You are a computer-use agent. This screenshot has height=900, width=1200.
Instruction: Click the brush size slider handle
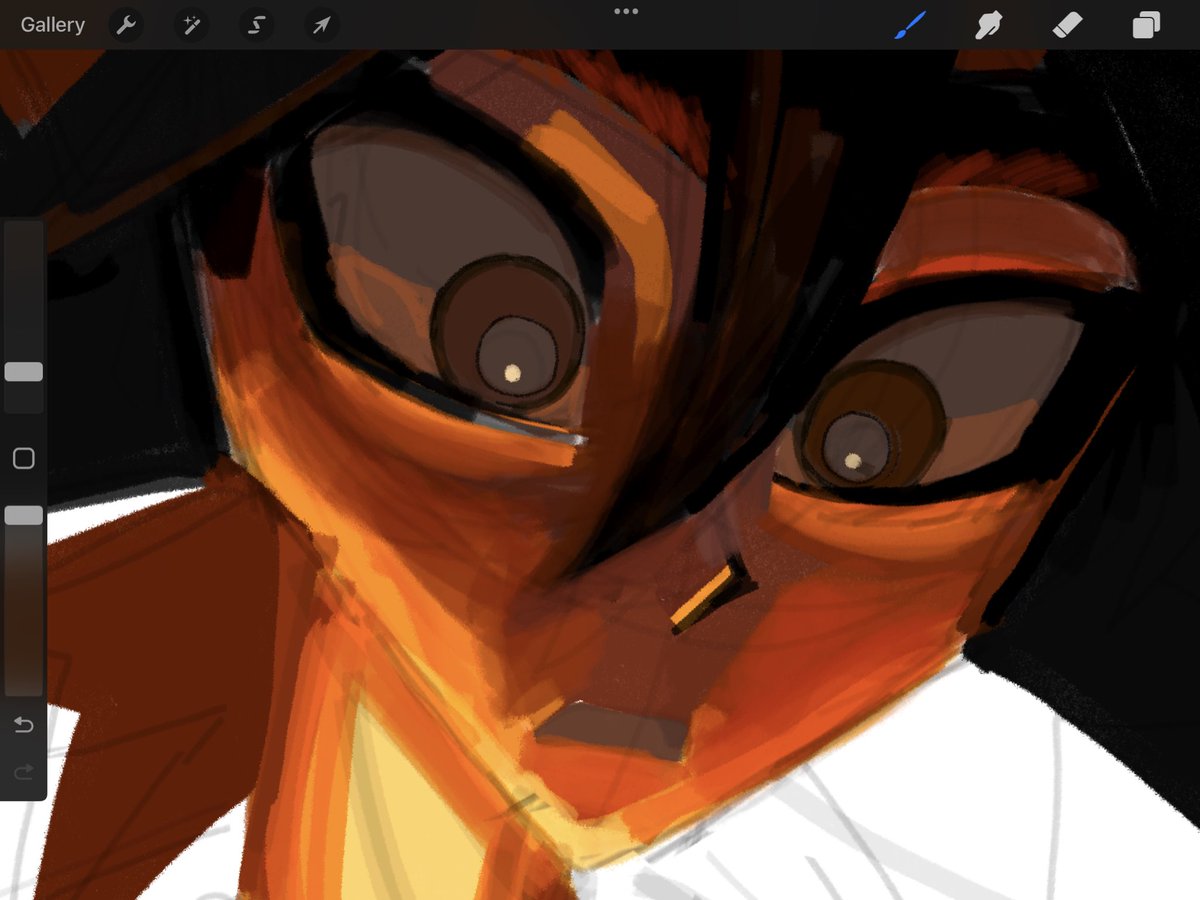pyautogui.click(x=24, y=372)
